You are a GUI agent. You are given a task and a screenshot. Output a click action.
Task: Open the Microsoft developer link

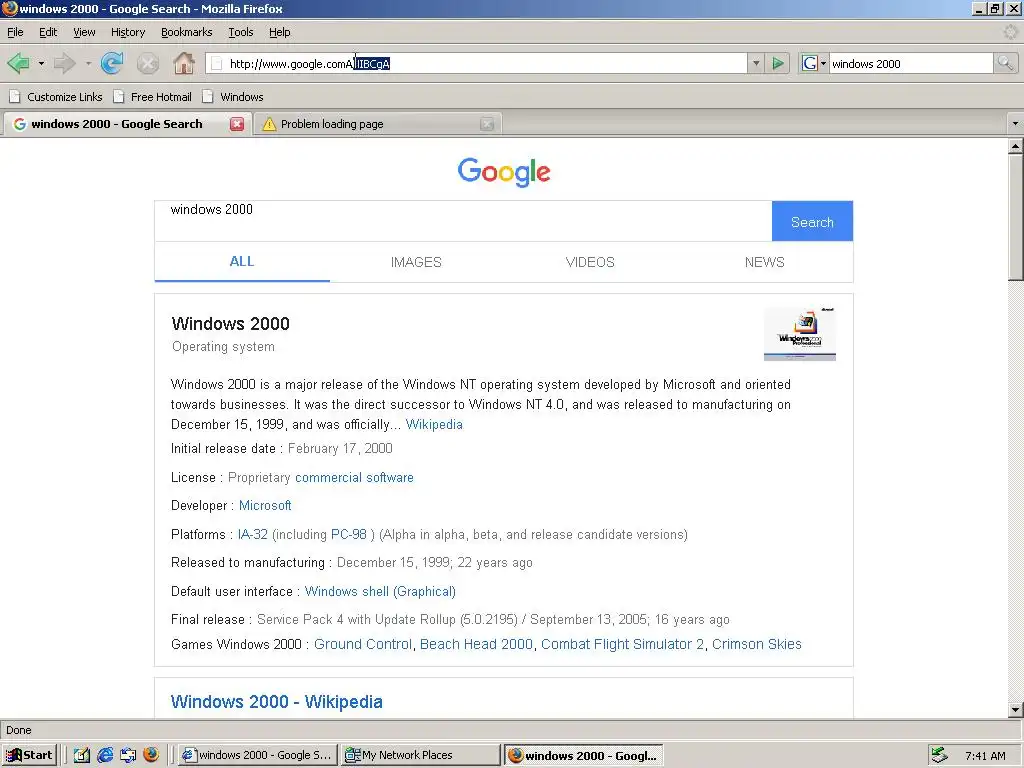pyautogui.click(x=265, y=505)
